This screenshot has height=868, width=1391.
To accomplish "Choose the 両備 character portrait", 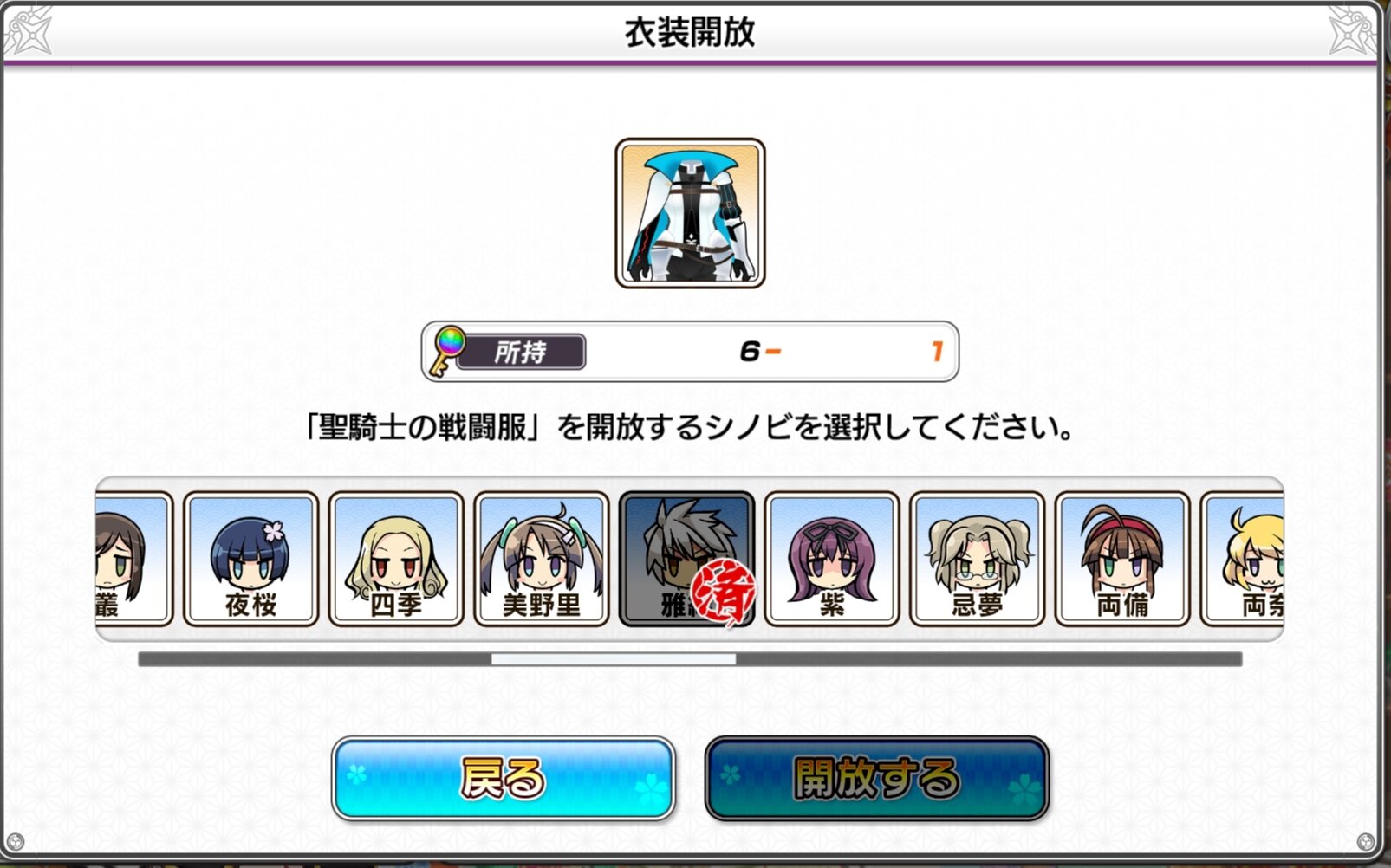I will click(1122, 559).
